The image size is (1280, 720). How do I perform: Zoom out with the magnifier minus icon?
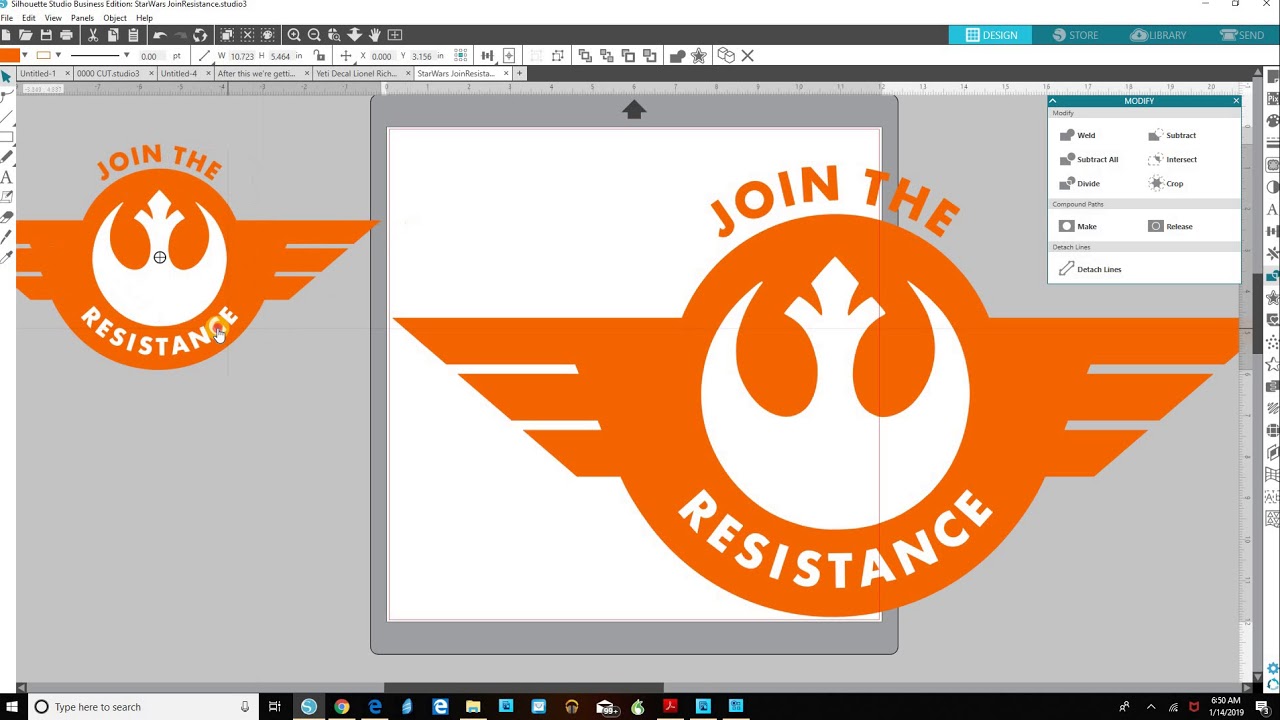314,35
